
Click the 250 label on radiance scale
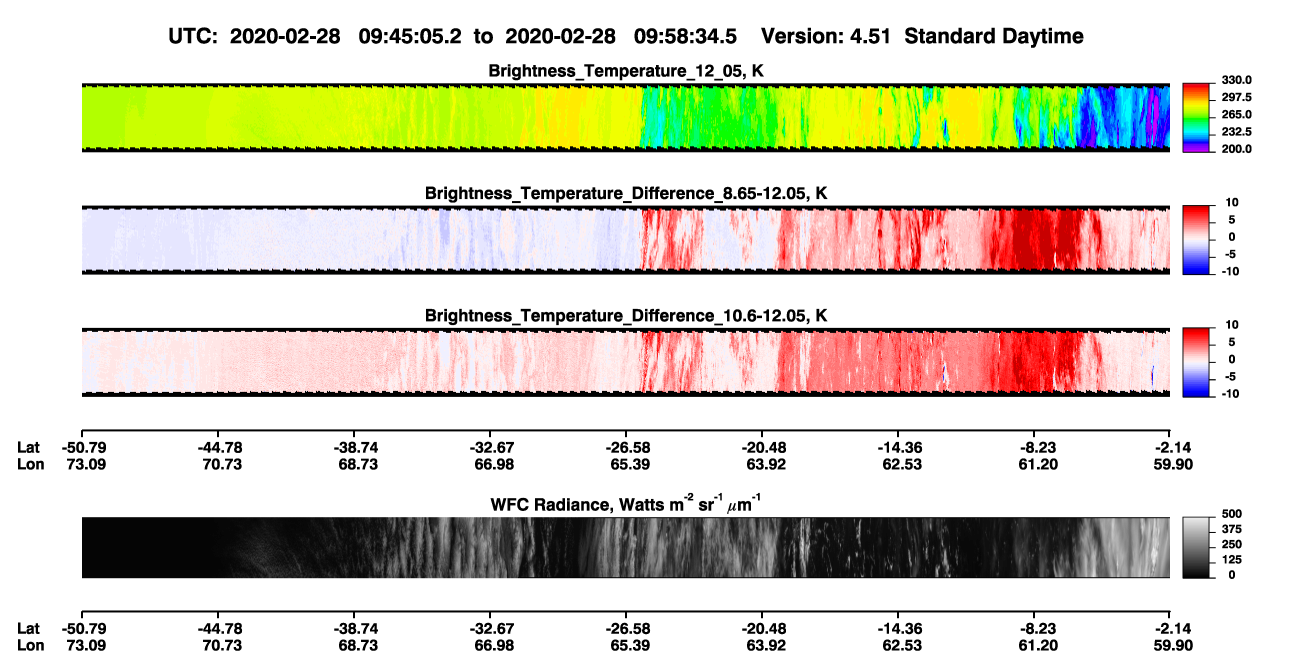coord(1230,544)
